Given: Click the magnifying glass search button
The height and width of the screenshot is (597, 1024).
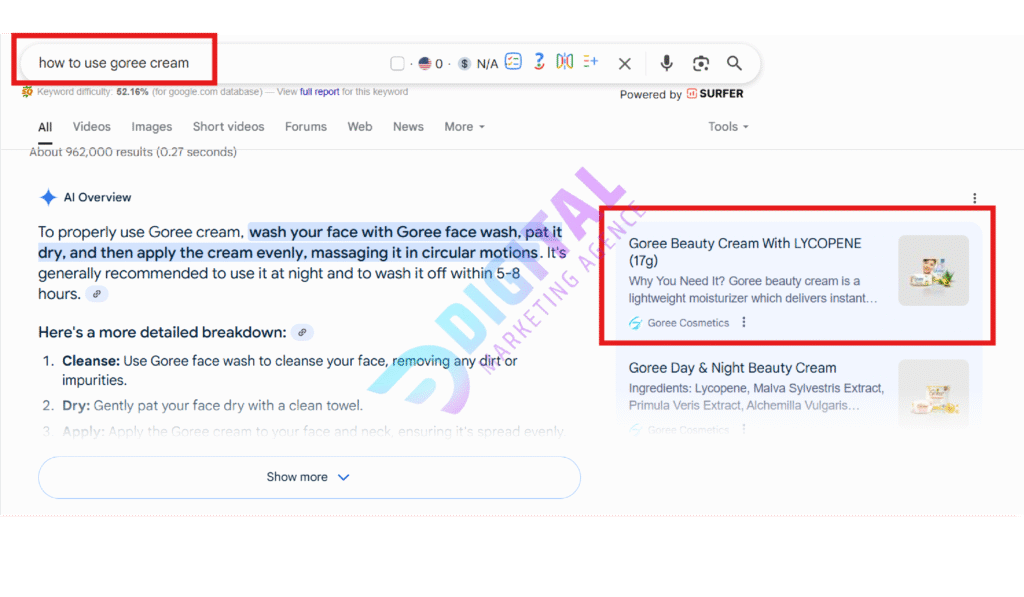Looking at the screenshot, I should pyautogui.click(x=734, y=63).
